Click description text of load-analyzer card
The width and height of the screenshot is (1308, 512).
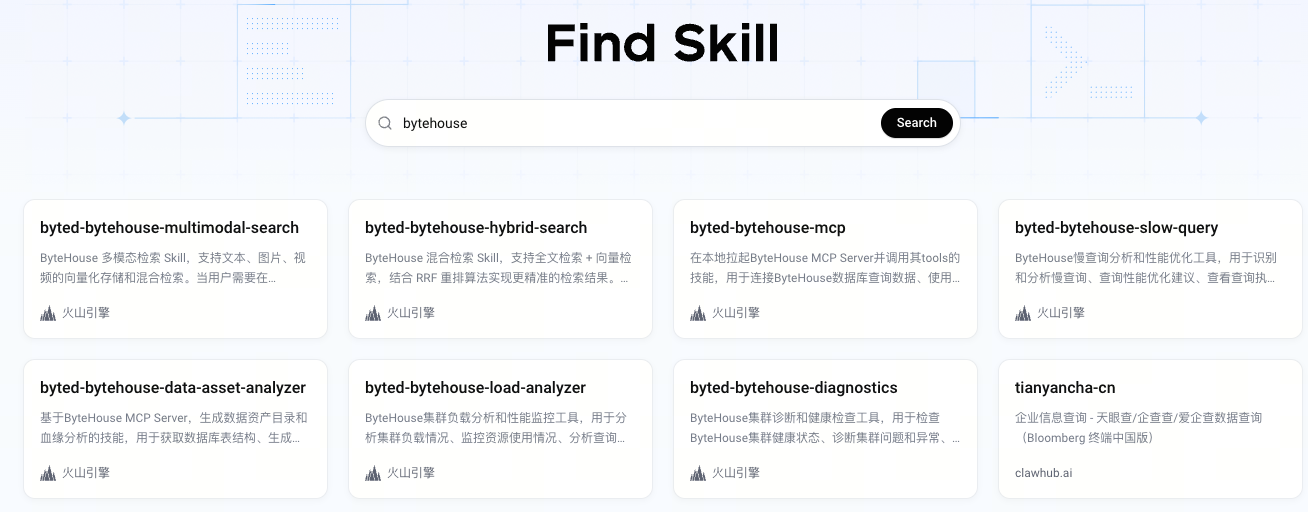pyautogui.click(x=496, y=427)
